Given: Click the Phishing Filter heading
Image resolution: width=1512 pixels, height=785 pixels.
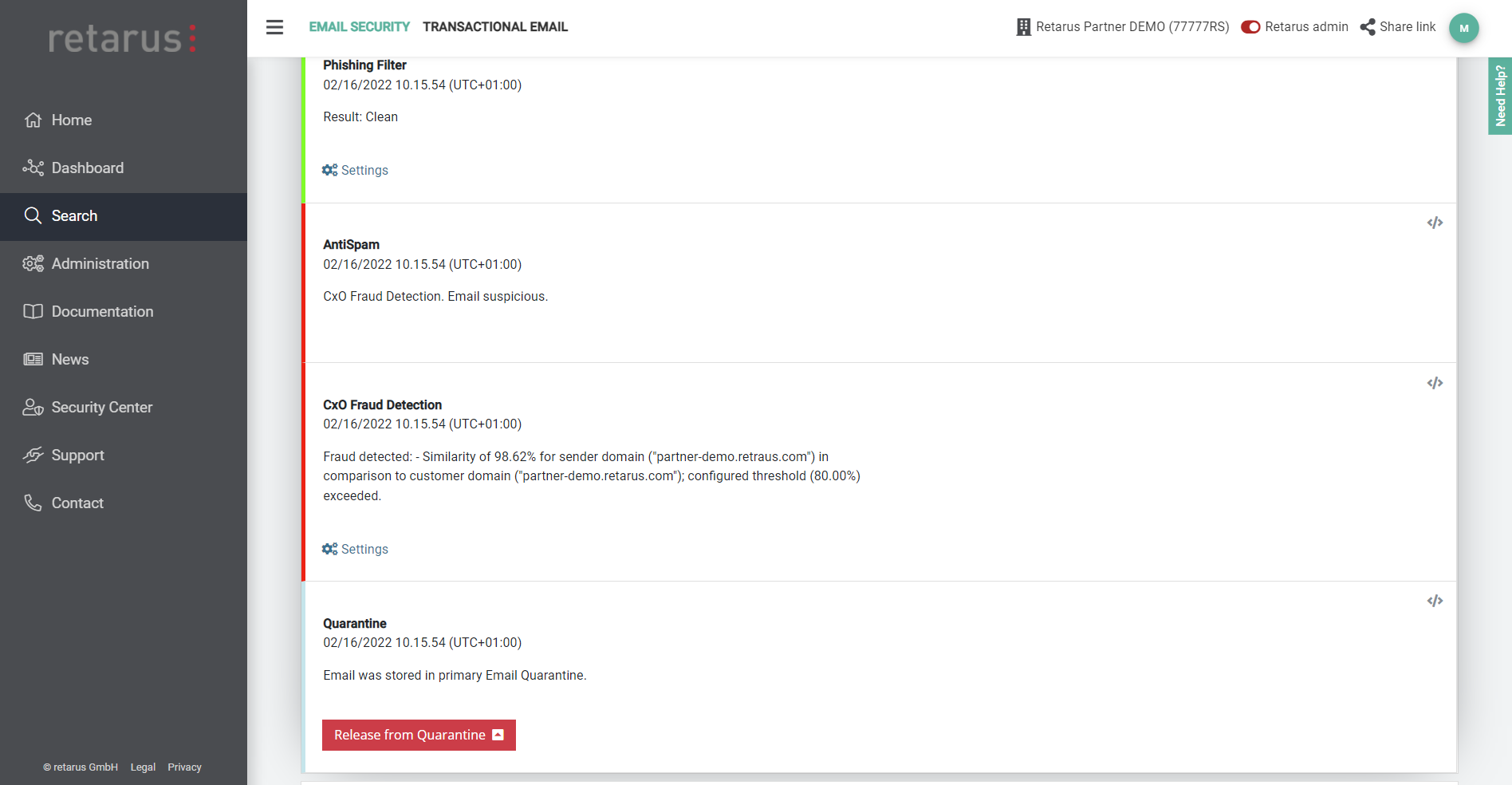Looking at the screenshot, I should click(364, 65).
